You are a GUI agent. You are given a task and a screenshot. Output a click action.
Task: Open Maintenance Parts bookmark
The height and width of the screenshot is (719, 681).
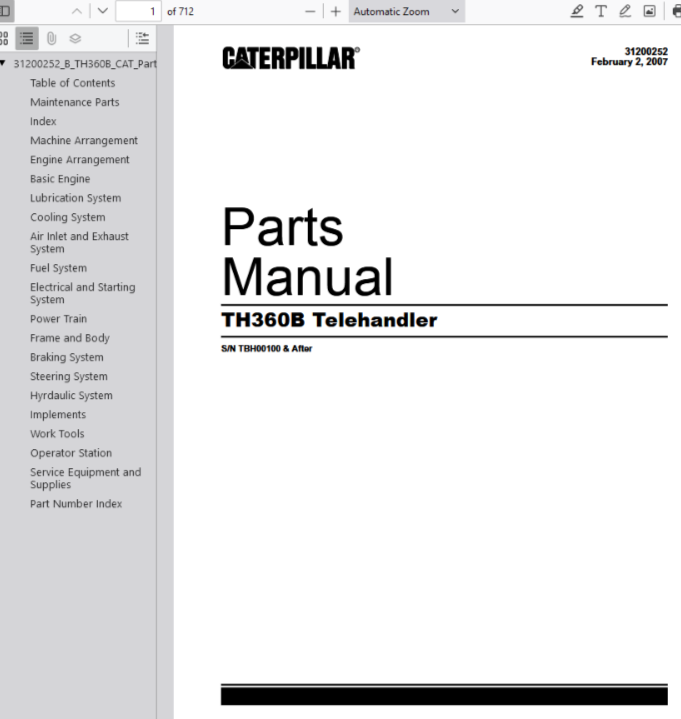point(75,102)
